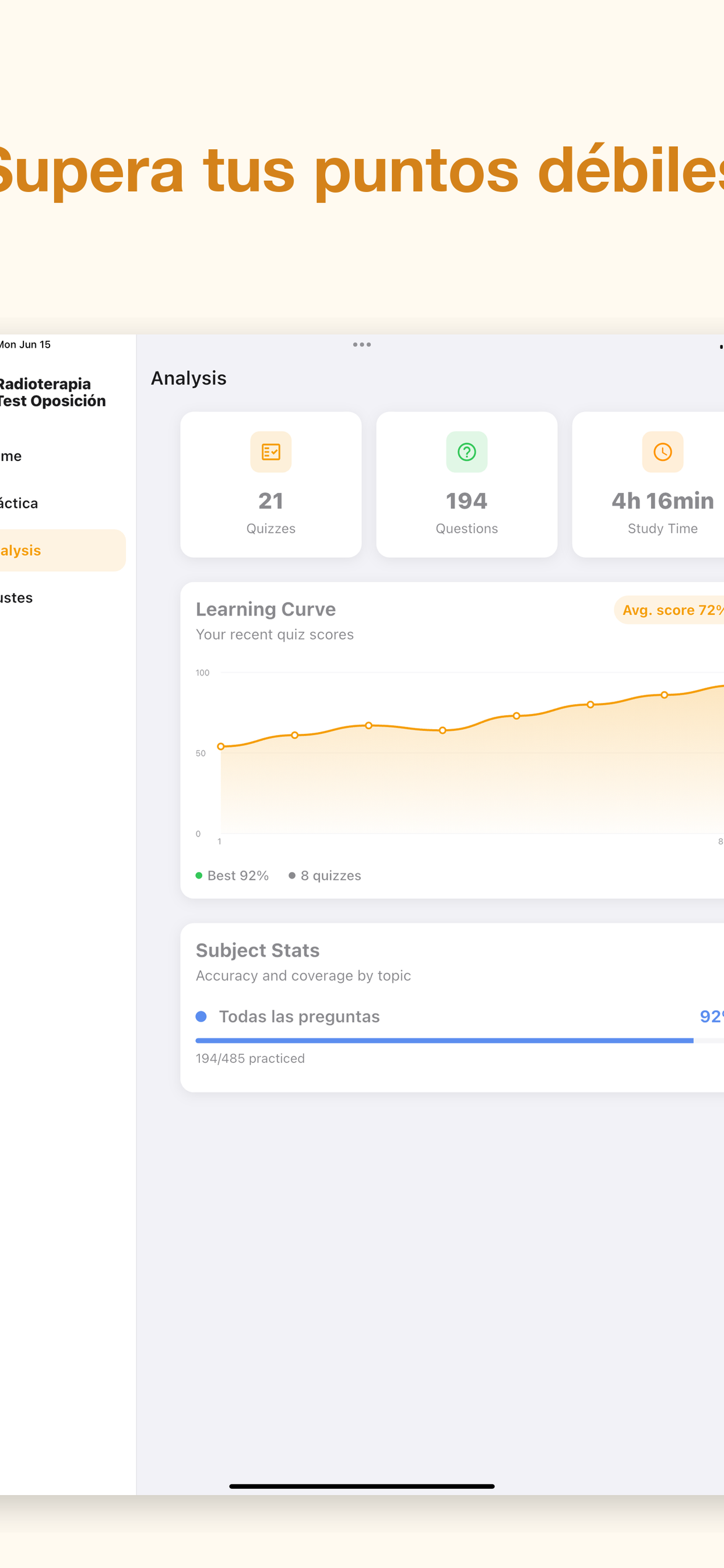Click 'Your recent quiz scores' subtitle

(x=275, y=634)
